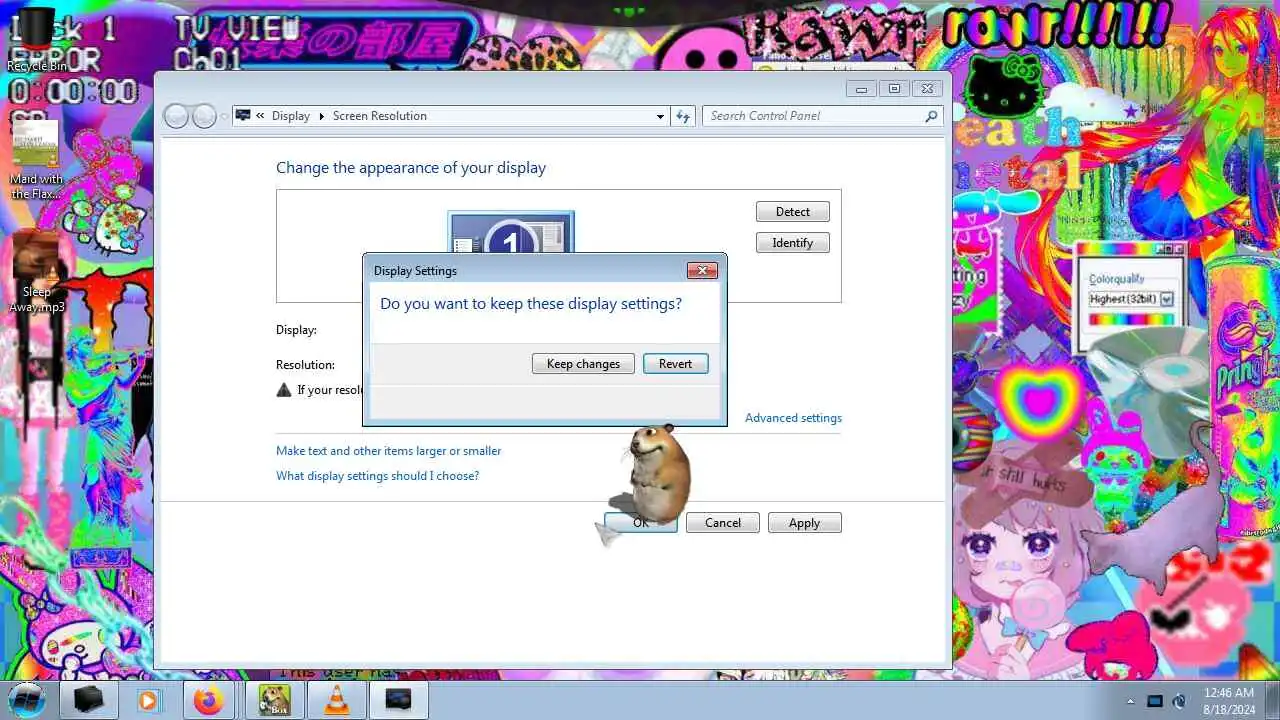
Task: Select the Screen Resolution window taskbar icon
Action: pos(398,700)
